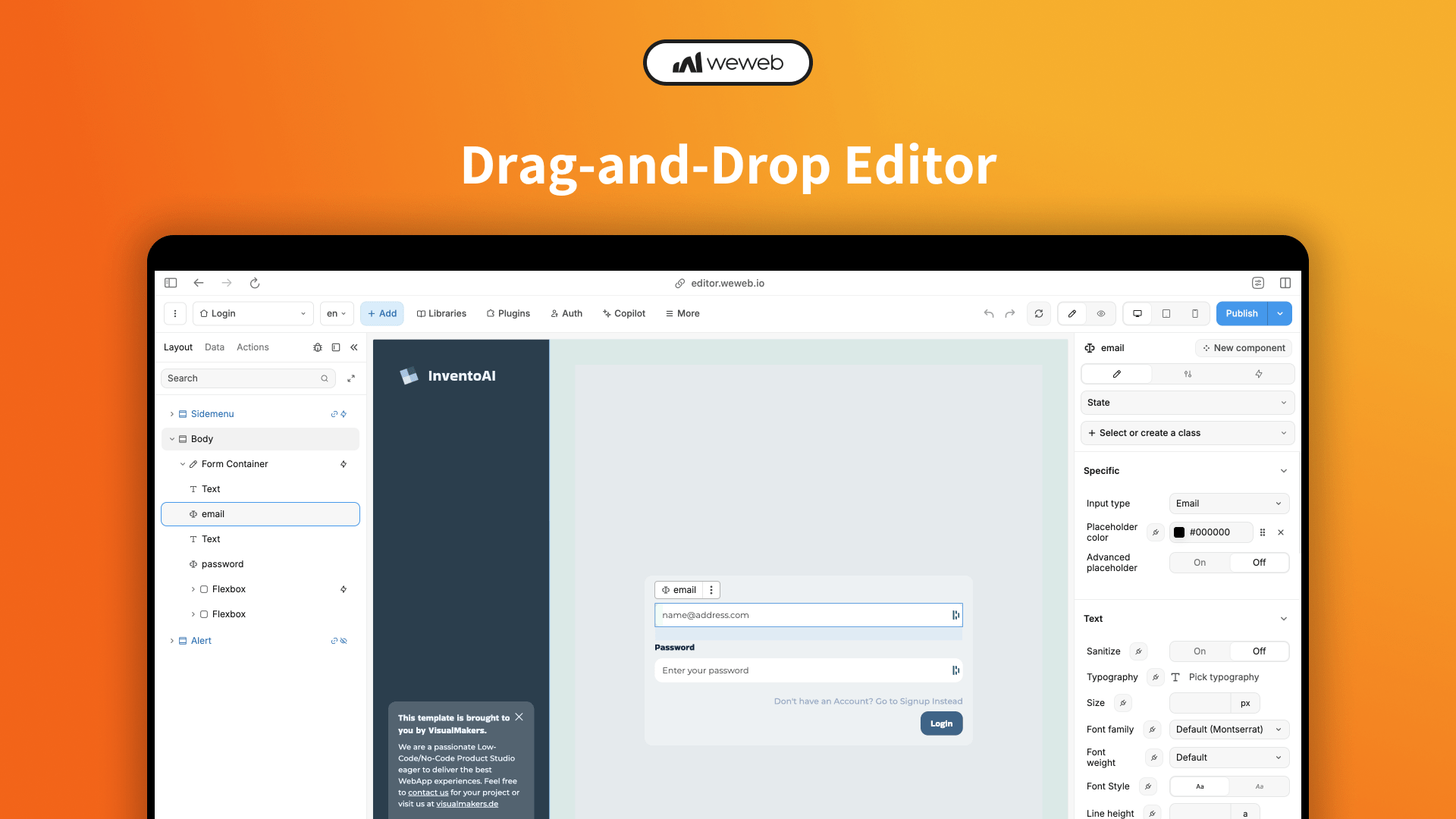Click the Redo arrow
This screenshot has width=1456, height=819.
1010,313
